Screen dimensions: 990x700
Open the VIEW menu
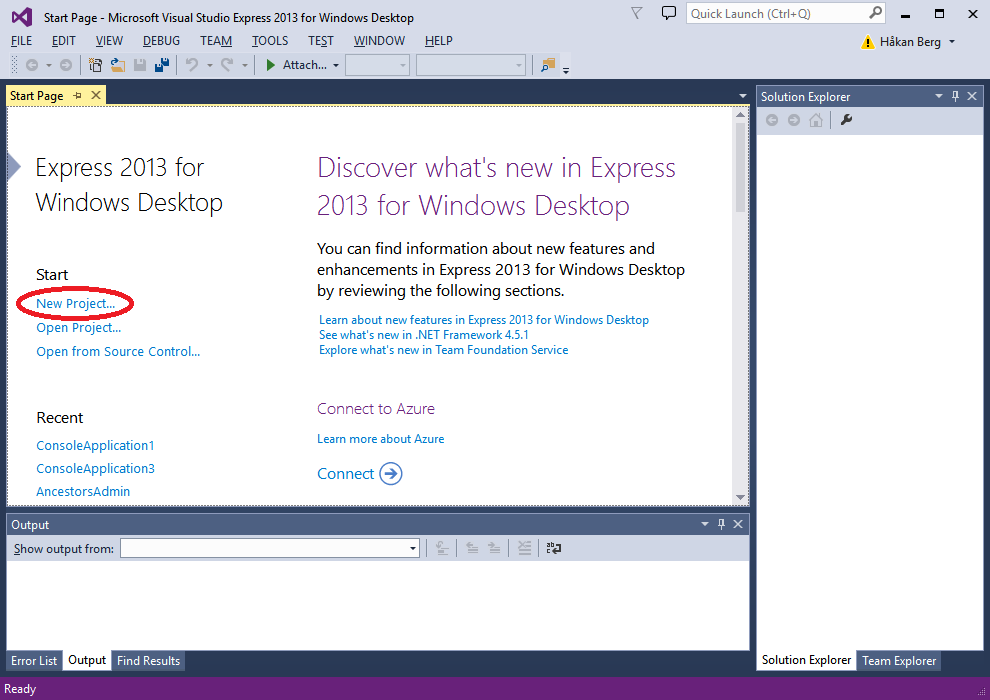pyautogui.click(x=109, y=41)
